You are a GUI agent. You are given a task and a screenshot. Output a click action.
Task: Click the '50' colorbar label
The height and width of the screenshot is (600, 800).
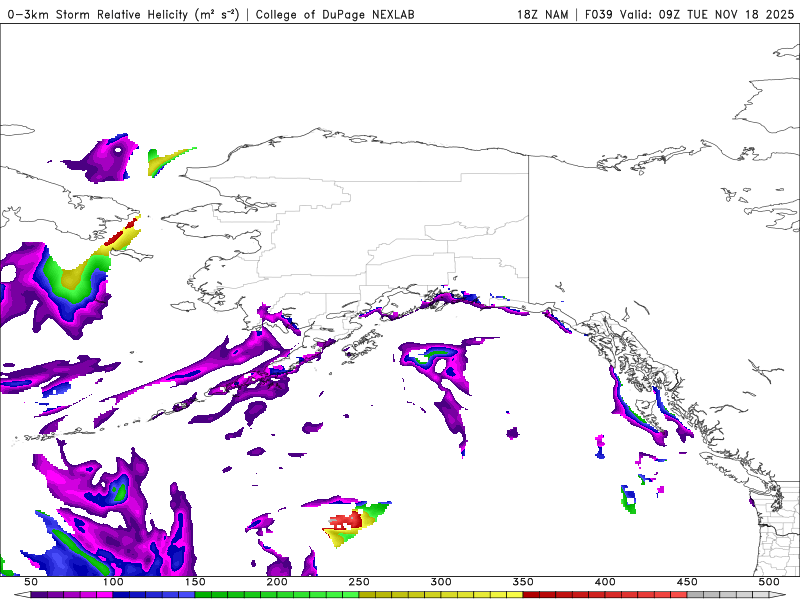[31, 582]
